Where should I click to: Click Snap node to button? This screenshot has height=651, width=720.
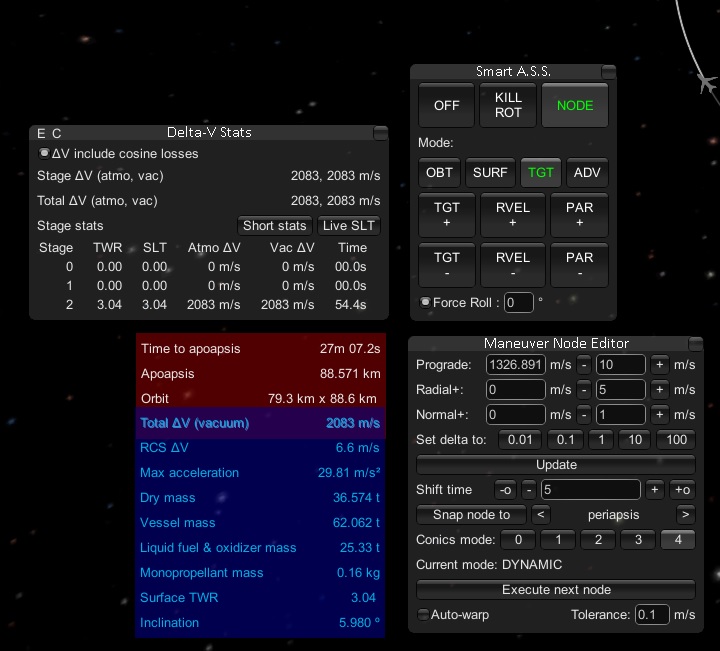[472, 515]
